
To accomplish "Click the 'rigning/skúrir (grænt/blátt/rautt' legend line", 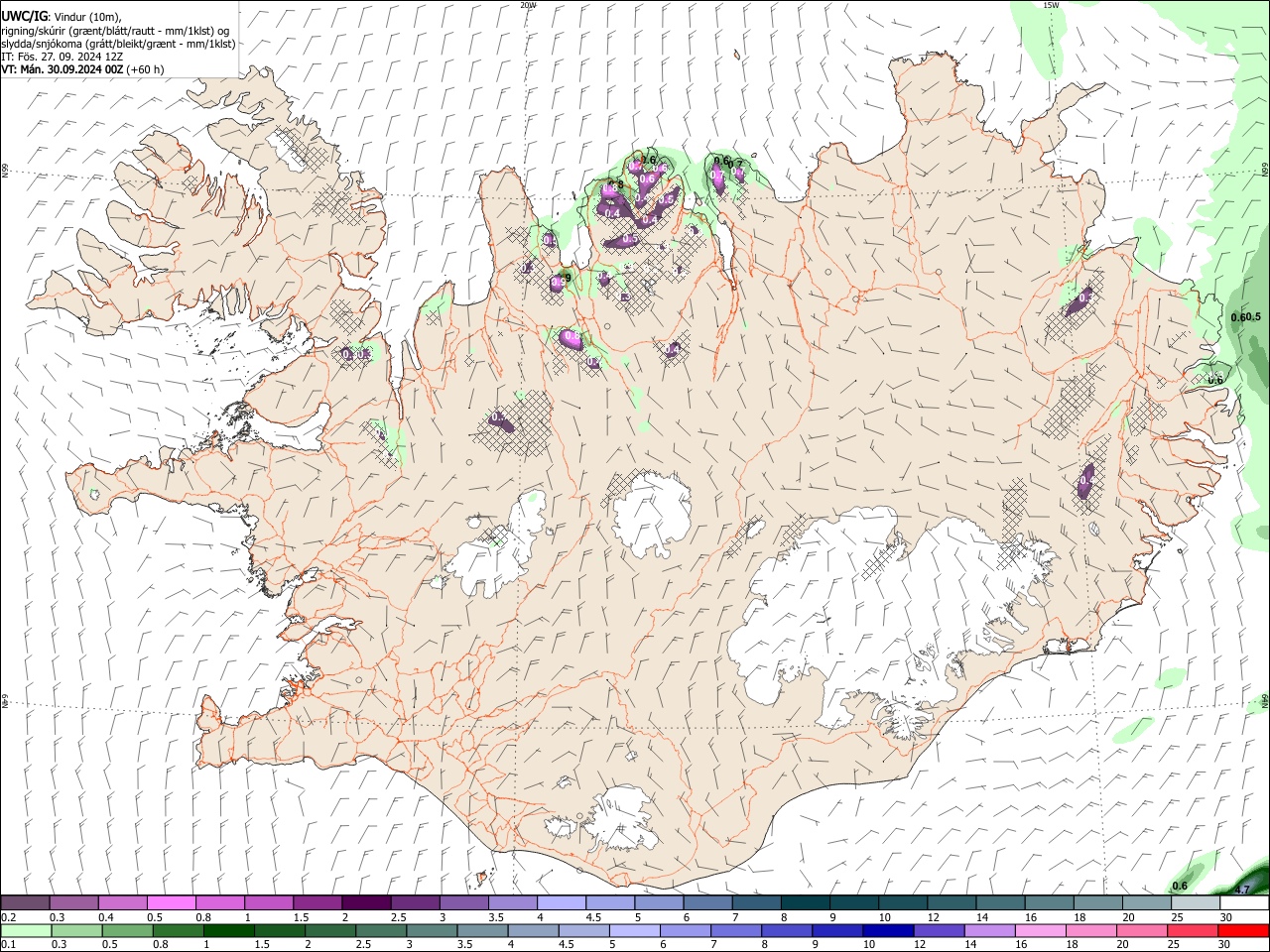I will point(117,30).
